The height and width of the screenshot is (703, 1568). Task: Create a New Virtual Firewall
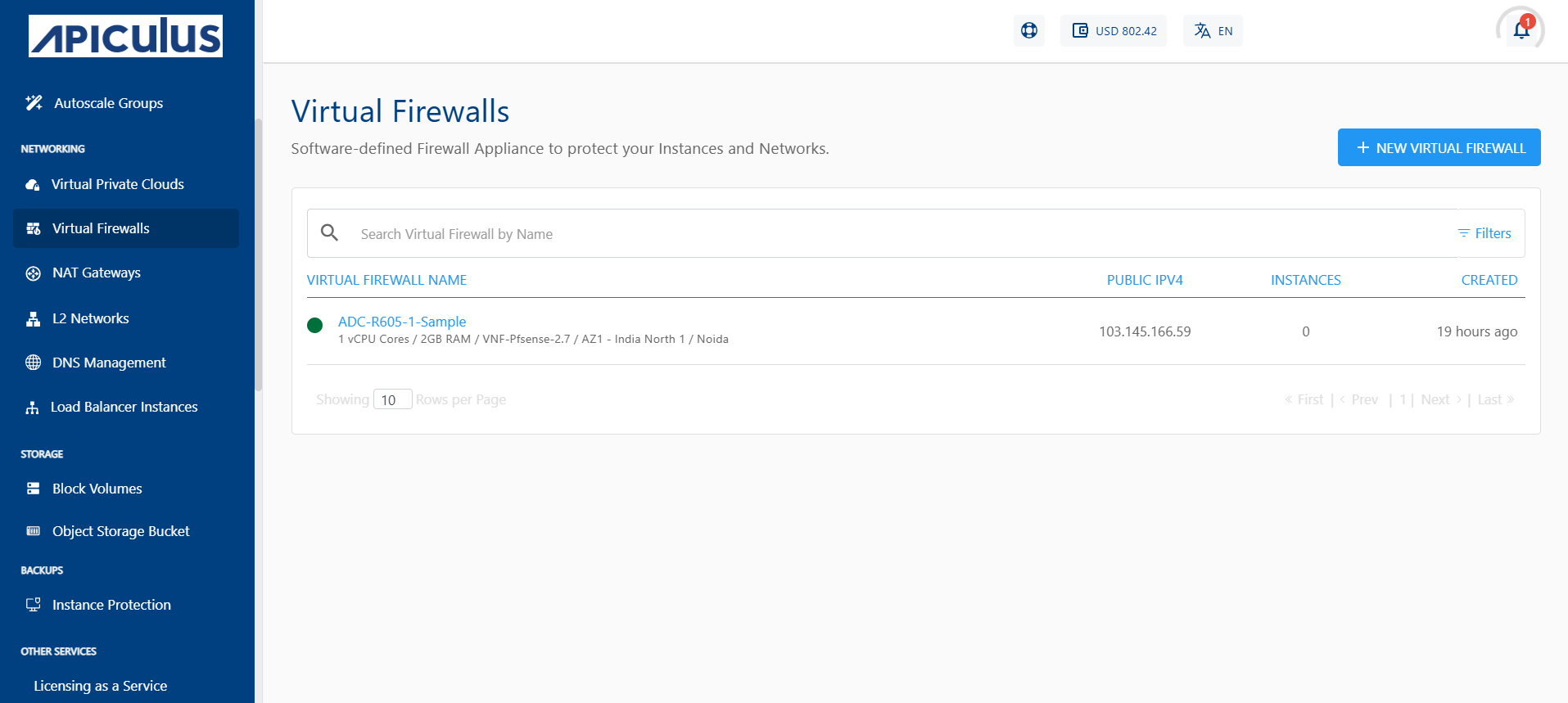click(x=1439, y=147)
